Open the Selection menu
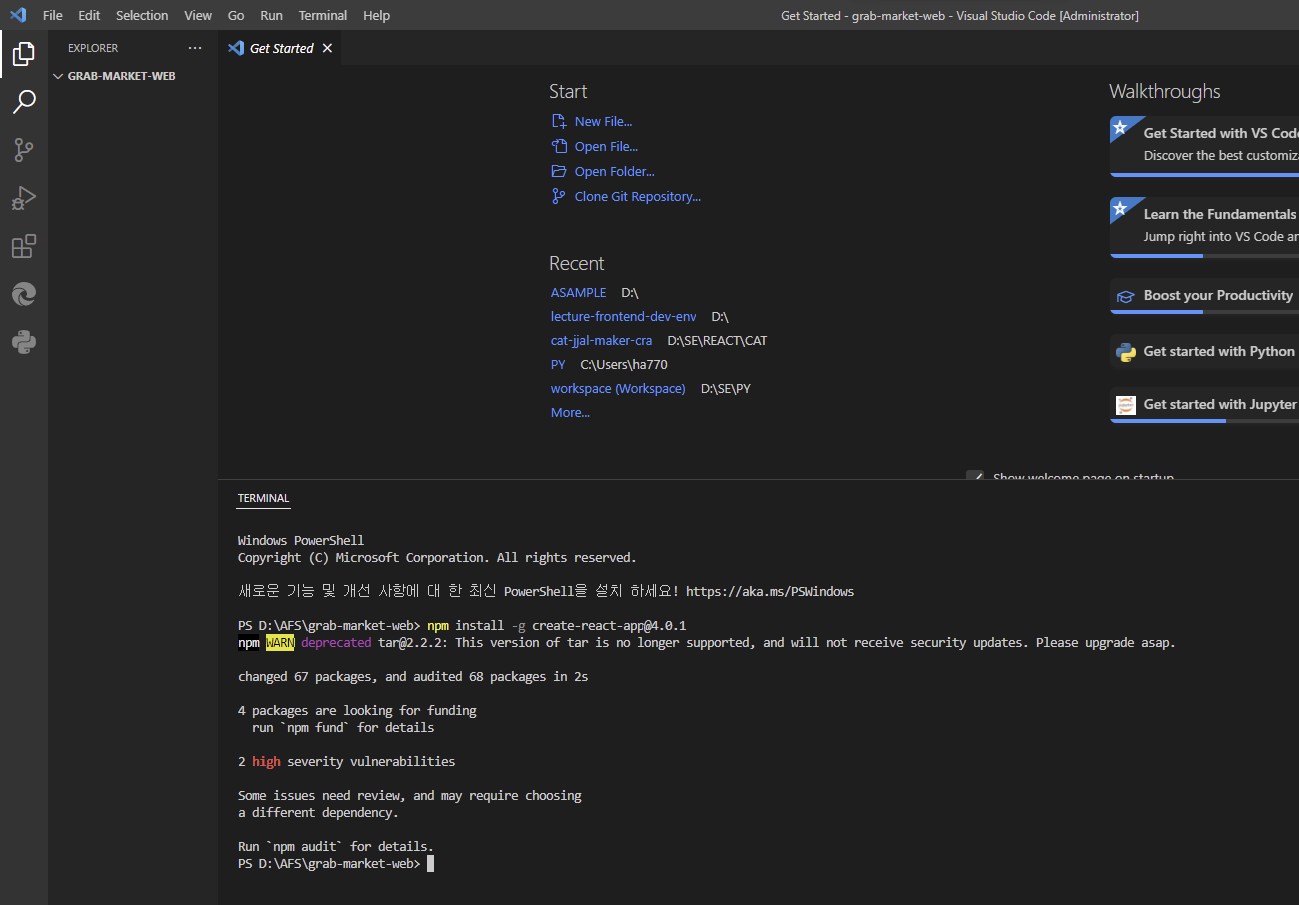The image size is (1299, 905). 142,15
